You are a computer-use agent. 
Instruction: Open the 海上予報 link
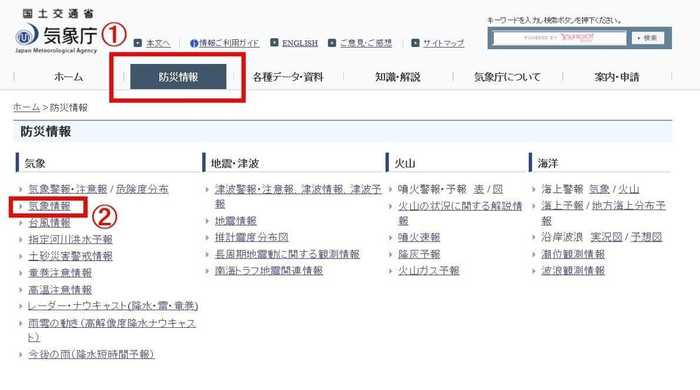click(562, 206)
